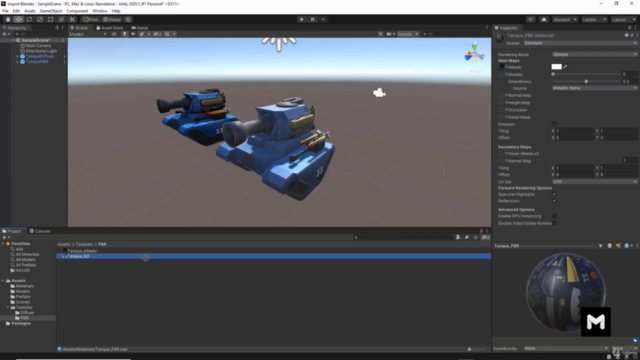Open Rendering Mode Opaque dropdown
Image resolution: width=640 pixels, height=360 pixels.
[x=594, y=54]
